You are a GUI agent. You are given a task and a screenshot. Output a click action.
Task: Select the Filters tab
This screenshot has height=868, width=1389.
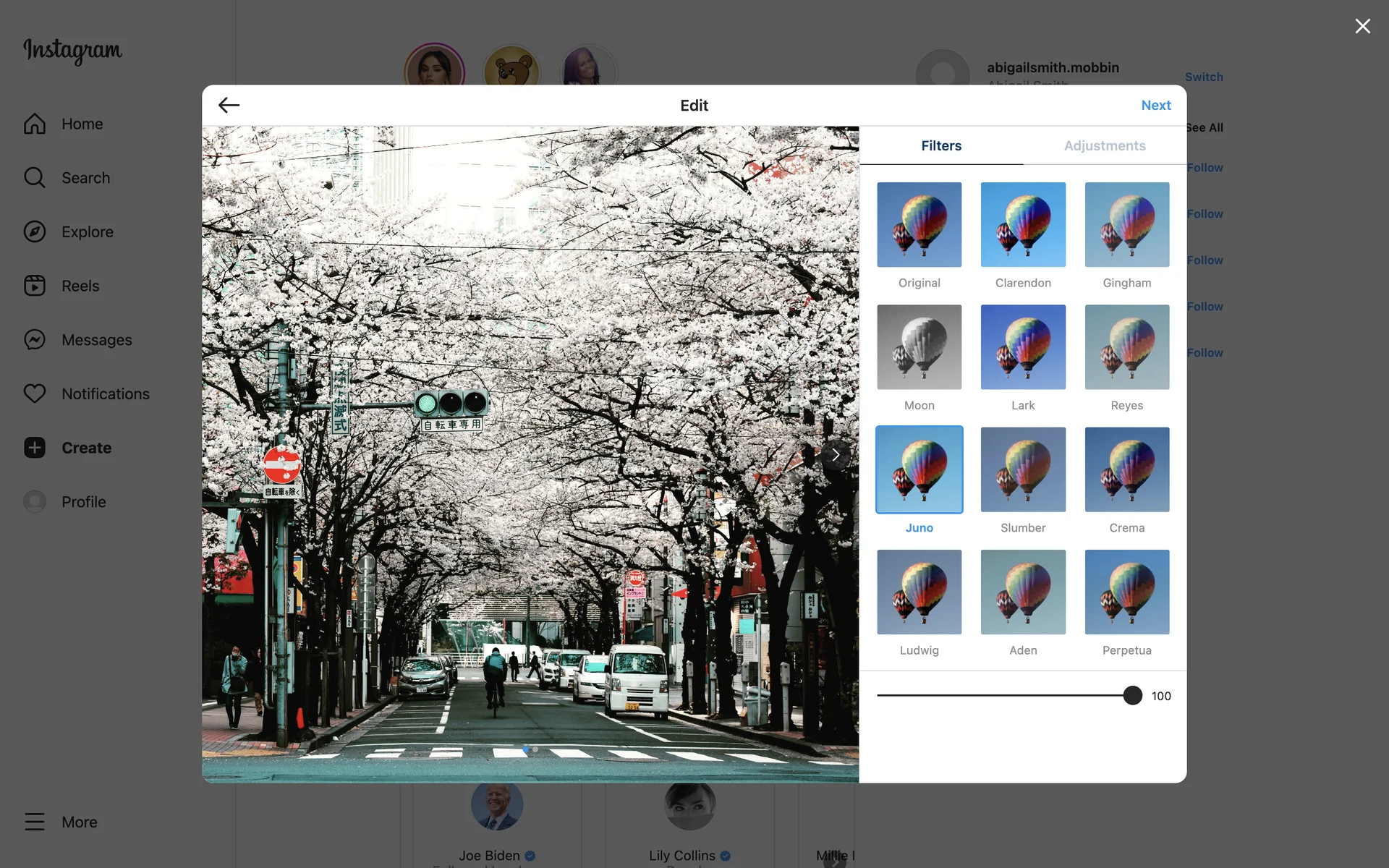[x=940, y=145]
